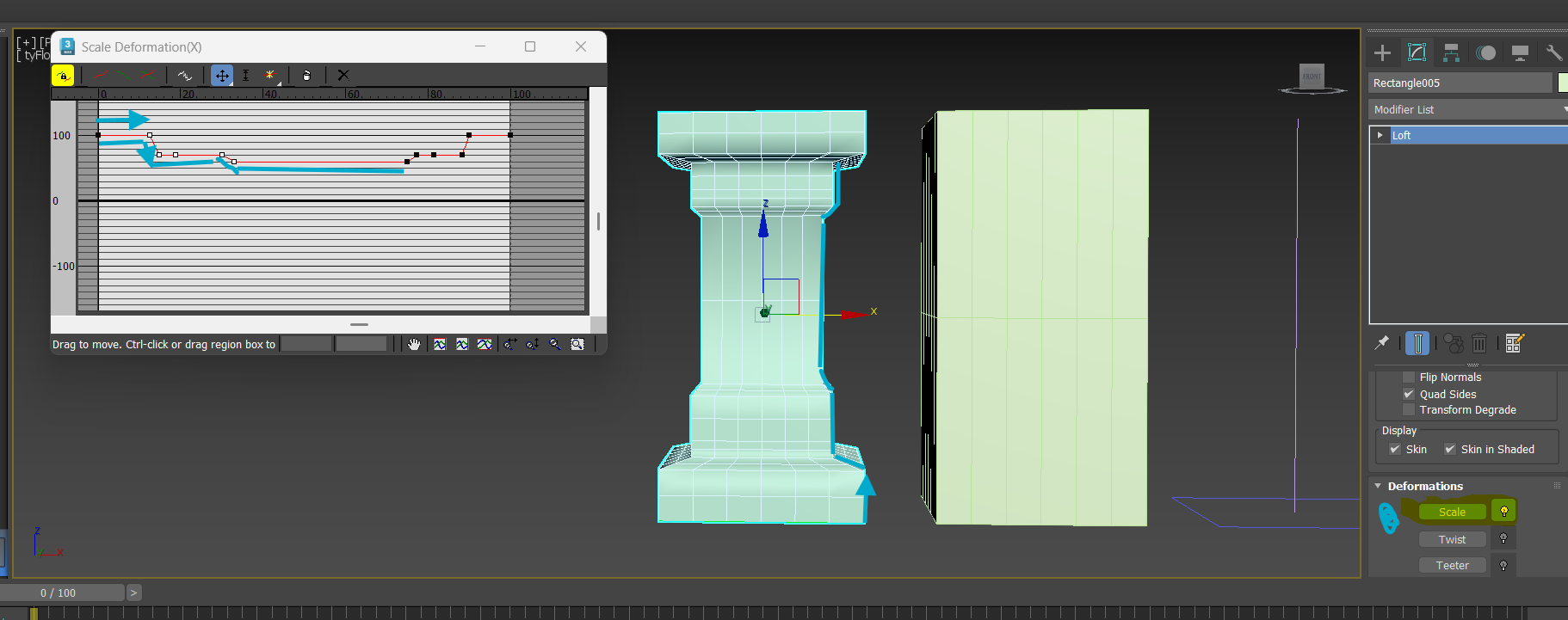Uncheck the Quad Sides option
Viewport: 1568px width, 620px height.
click(1409, 394)
